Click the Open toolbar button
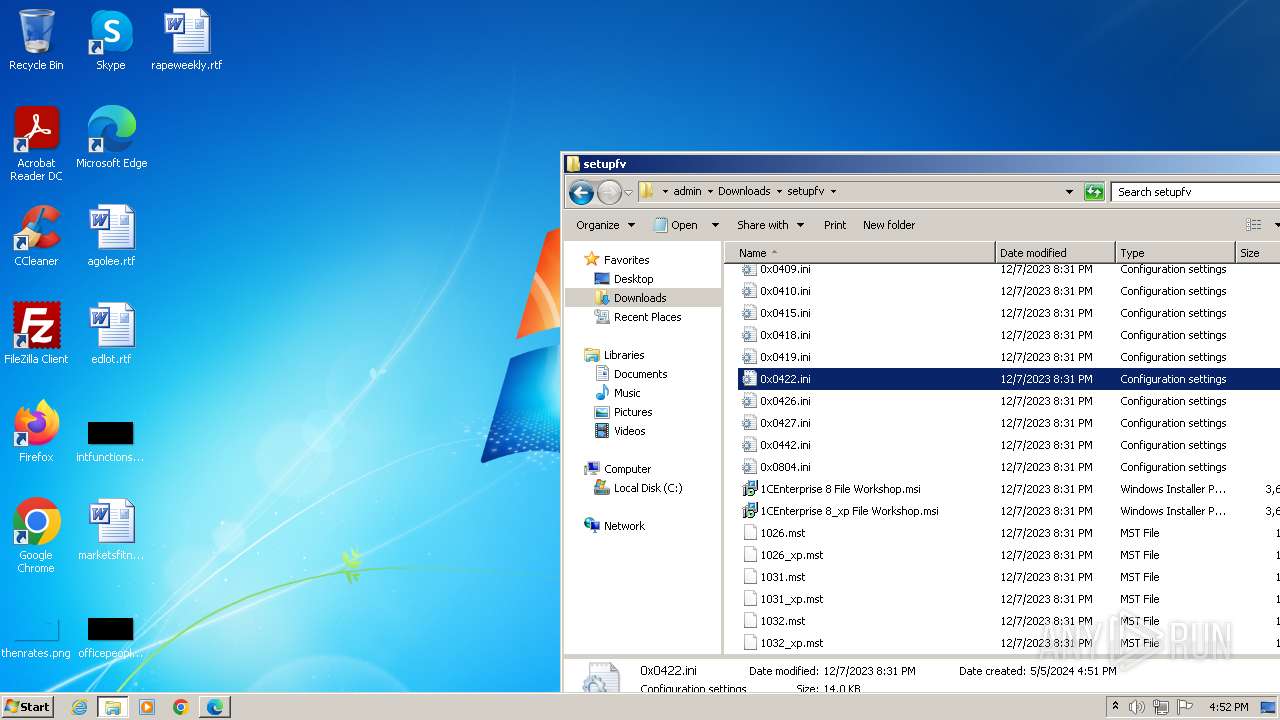Screen dimensions: 1280x720 pos(676,225)
